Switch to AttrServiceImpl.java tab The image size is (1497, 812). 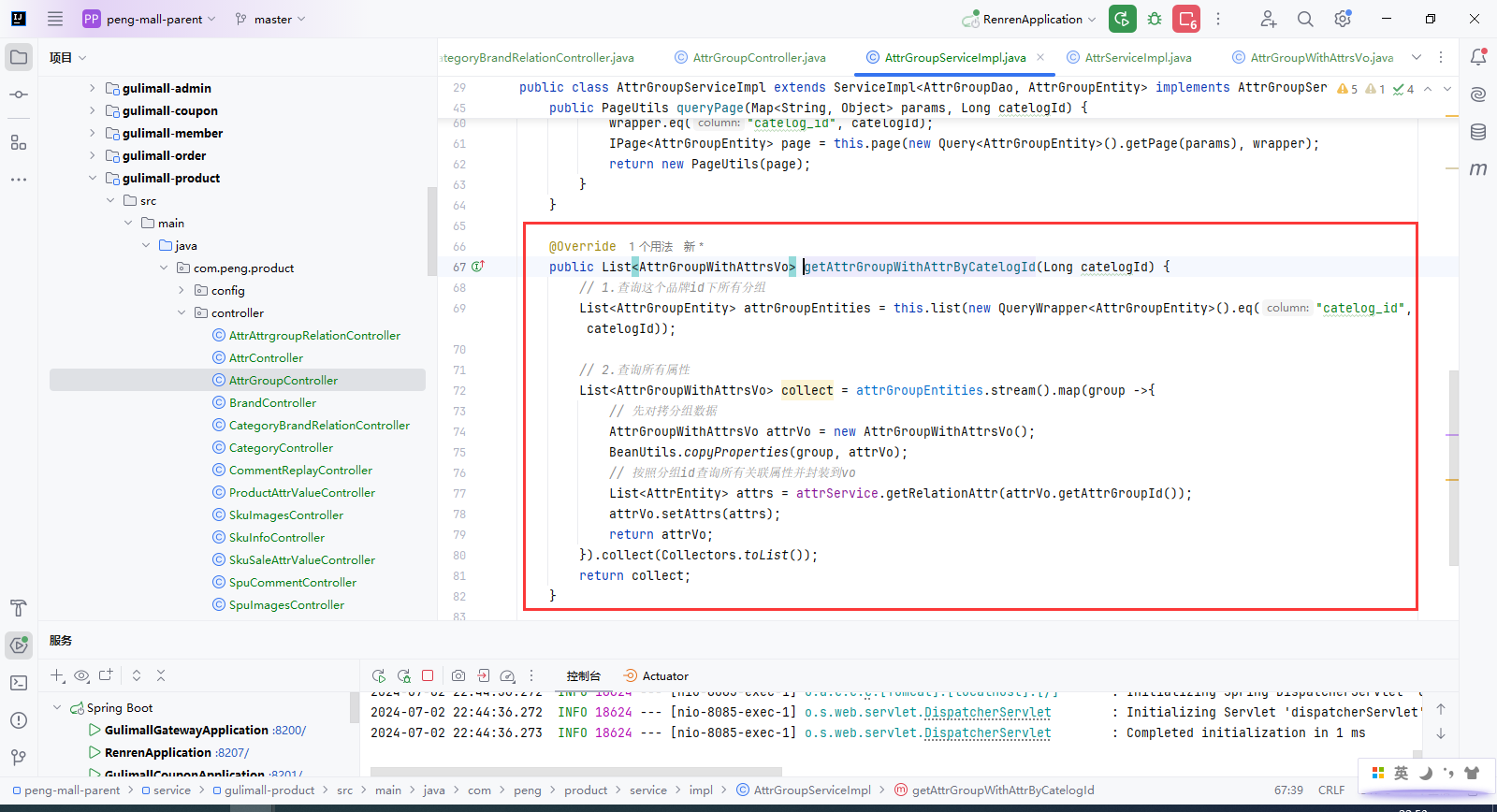coord(1129,57)
